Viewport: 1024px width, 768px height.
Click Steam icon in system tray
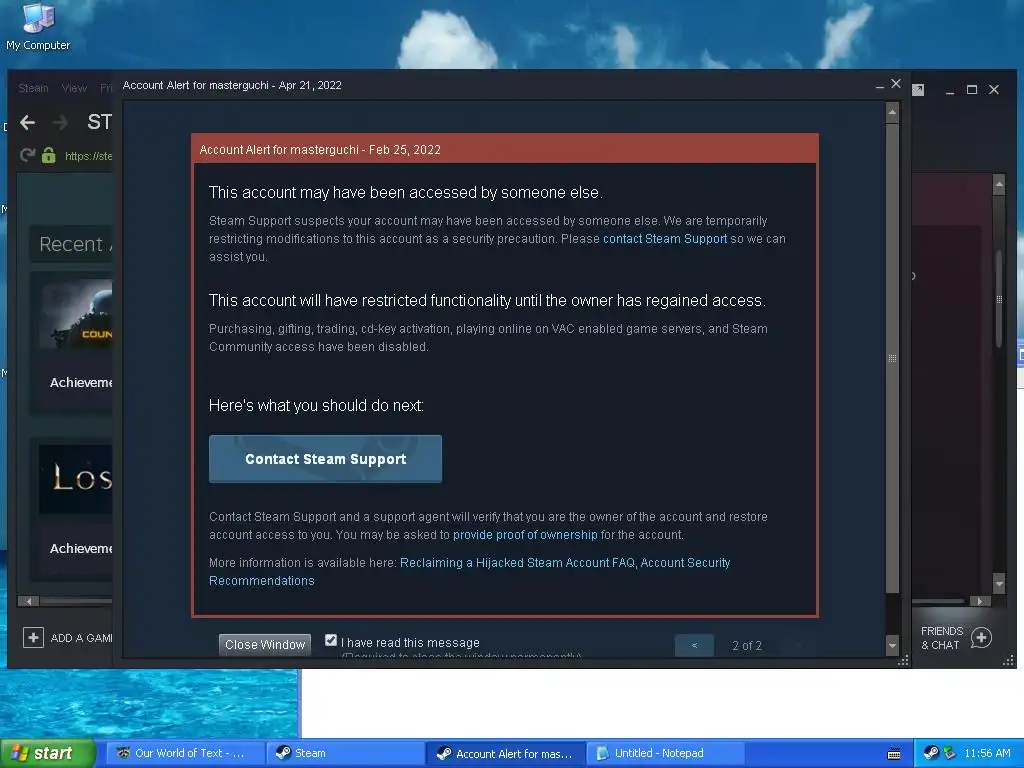(x=931, y=753)
